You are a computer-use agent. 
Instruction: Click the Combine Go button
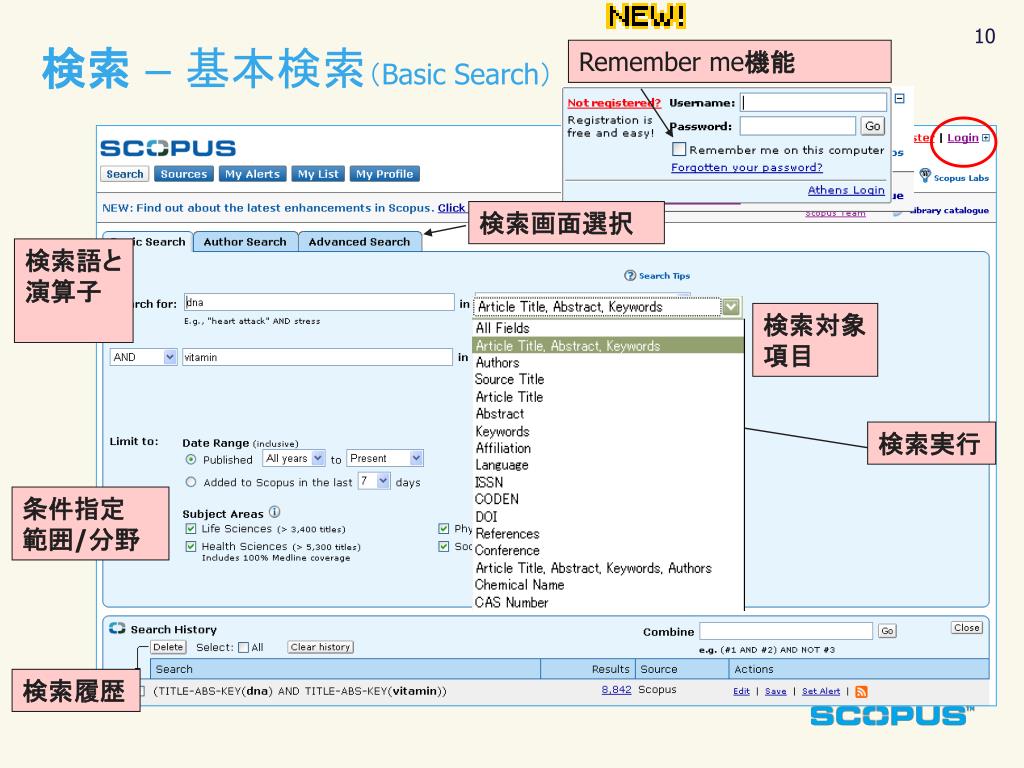click(887, 631)
